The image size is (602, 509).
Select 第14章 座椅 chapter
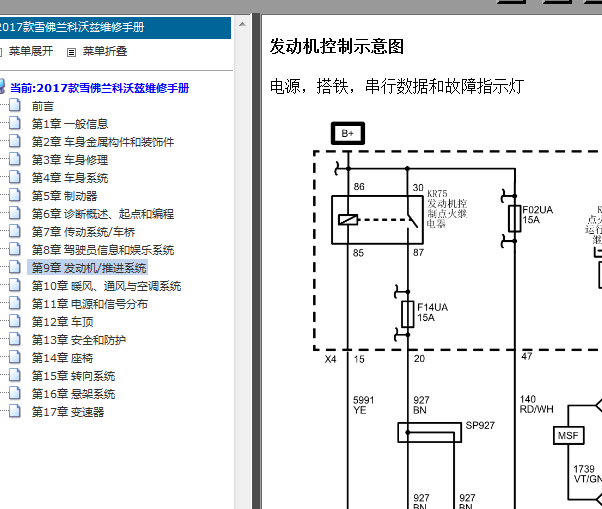click(x=63, y=358)
